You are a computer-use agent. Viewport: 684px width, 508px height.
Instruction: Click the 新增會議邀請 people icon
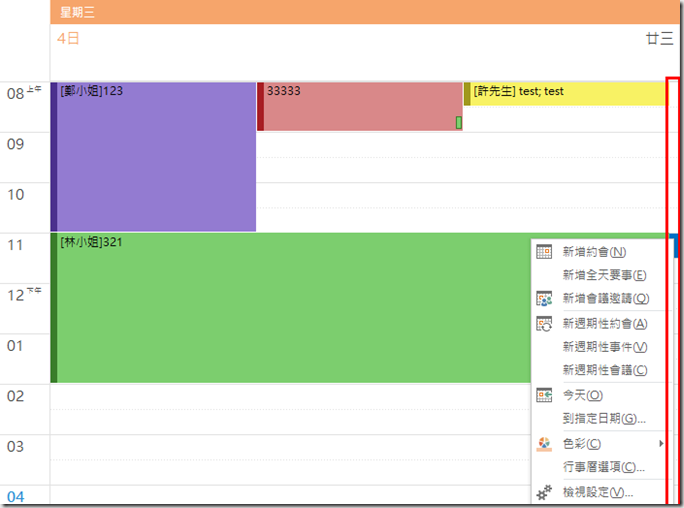pyautogui.click(x=544, y=298)
